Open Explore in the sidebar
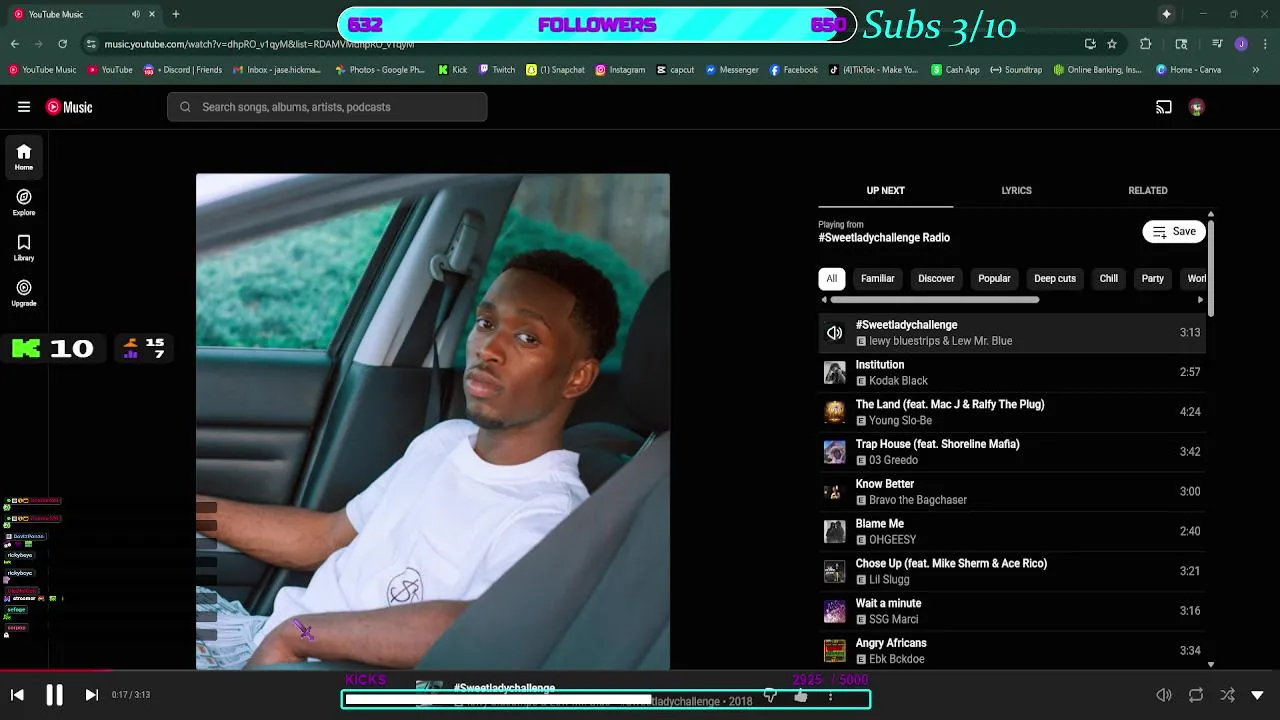 (24, 203)
